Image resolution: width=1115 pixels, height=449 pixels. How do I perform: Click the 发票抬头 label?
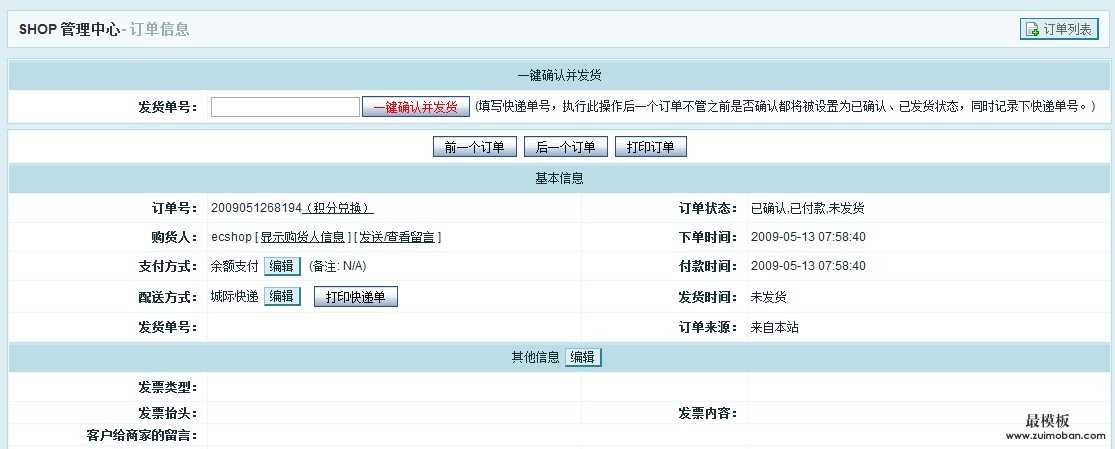point(168,413)
